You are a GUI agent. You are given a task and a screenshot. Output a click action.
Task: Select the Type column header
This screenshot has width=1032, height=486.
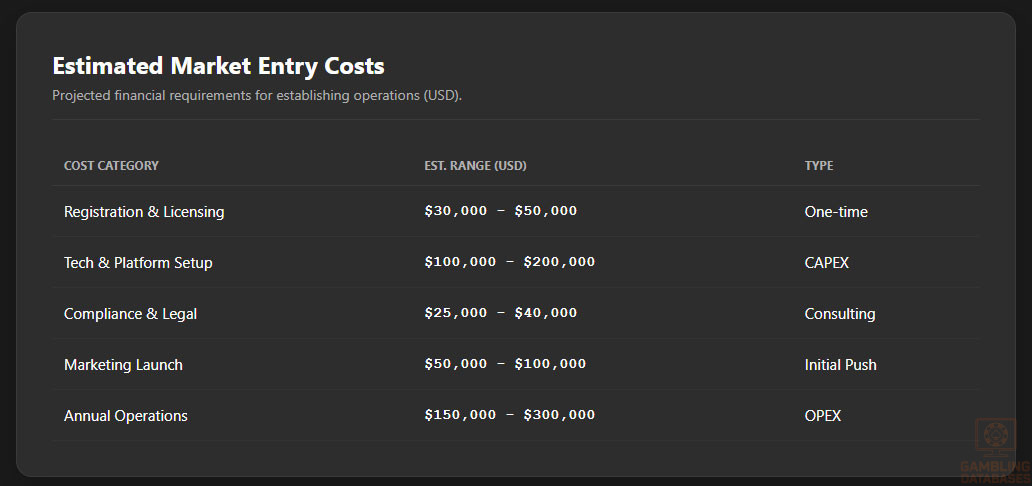tap(819, 166)
